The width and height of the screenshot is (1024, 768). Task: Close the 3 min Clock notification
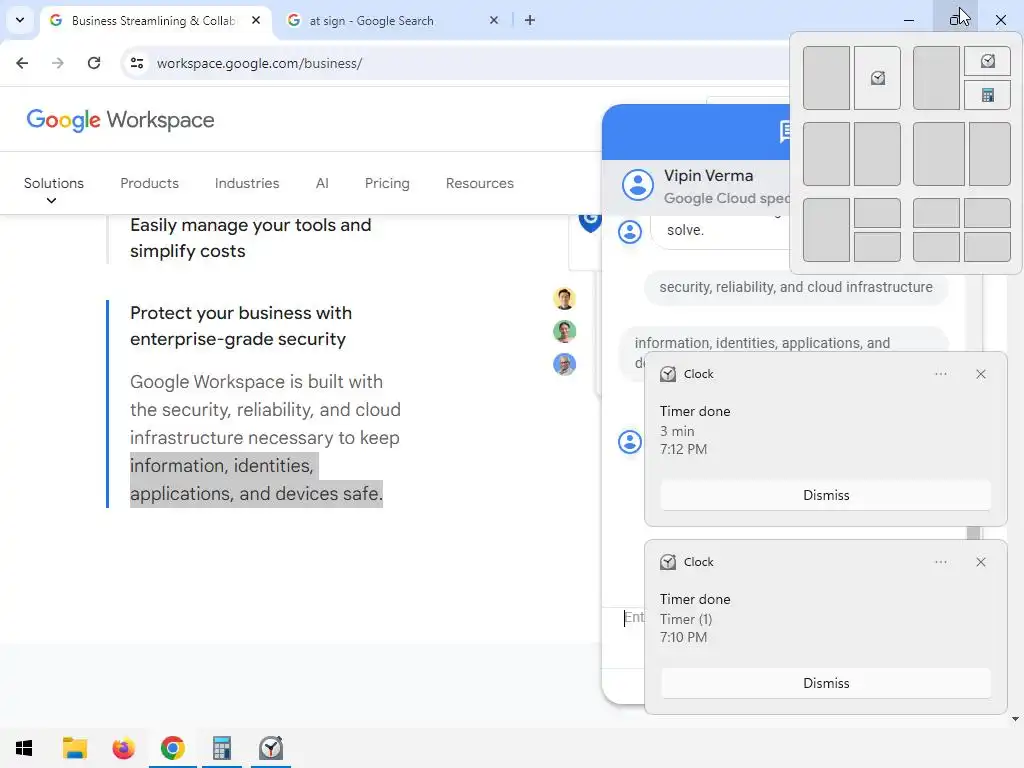[x=981, y=374]
